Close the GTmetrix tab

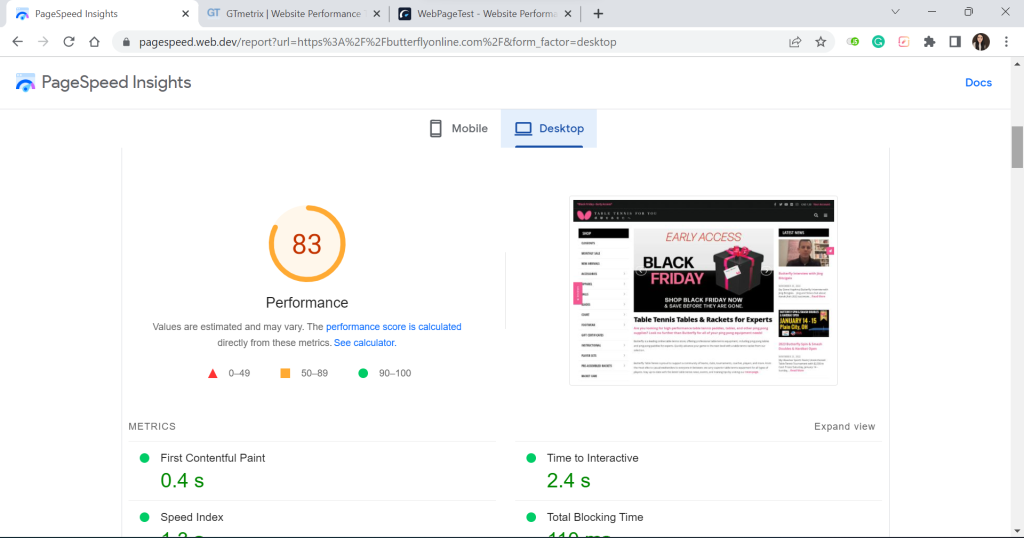click(x=377, y=14)
